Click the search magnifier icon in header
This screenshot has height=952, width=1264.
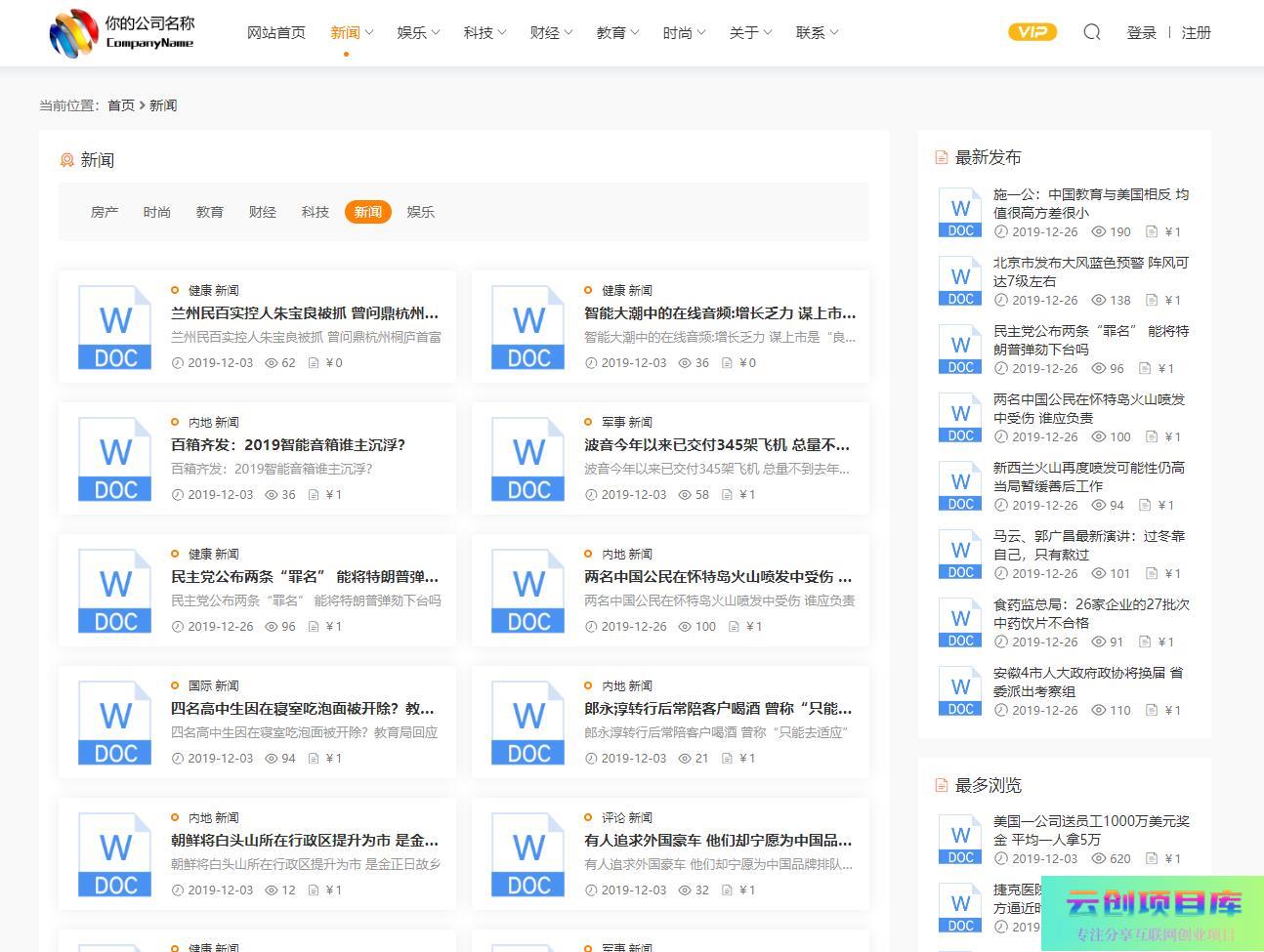(1092, 32)
